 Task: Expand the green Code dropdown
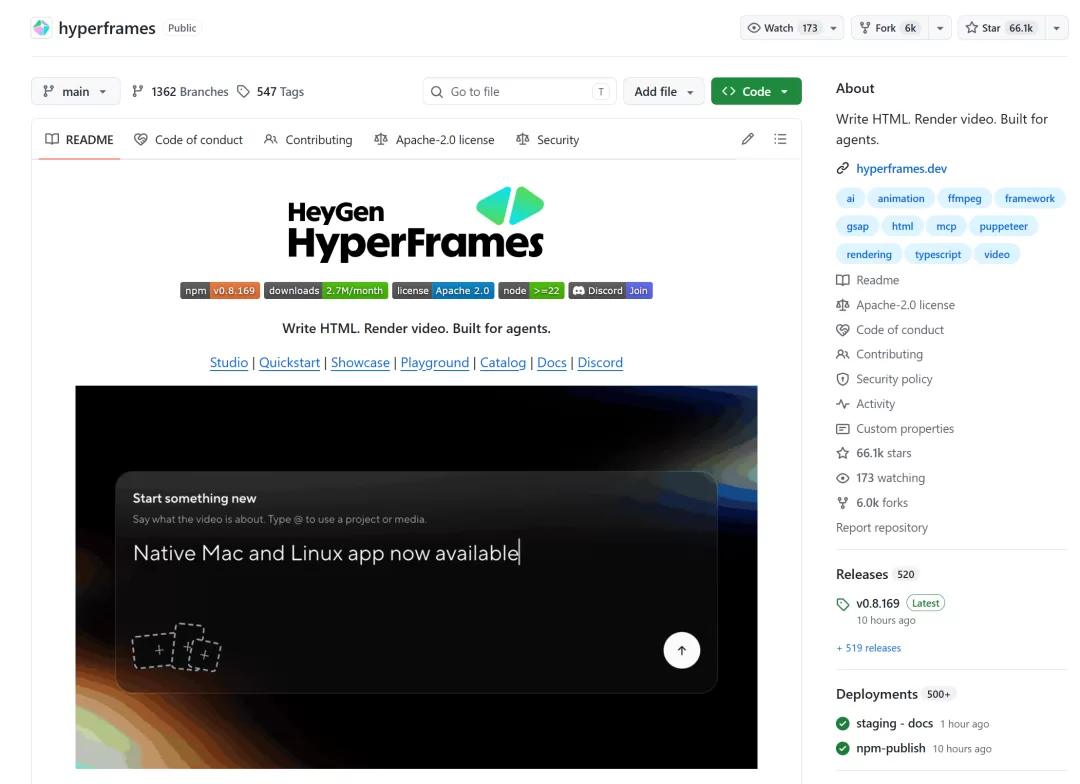(756, 92)
